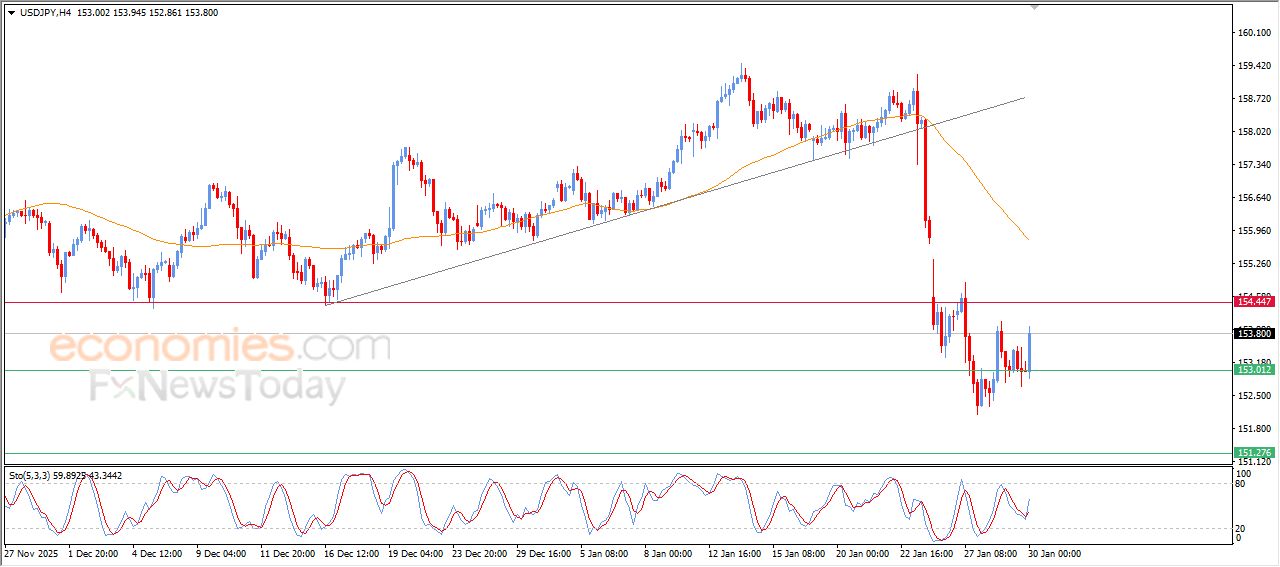Click the green 153.012 price level tag
This screenshot has height=567, width=1280.
tap(1254, 370)
